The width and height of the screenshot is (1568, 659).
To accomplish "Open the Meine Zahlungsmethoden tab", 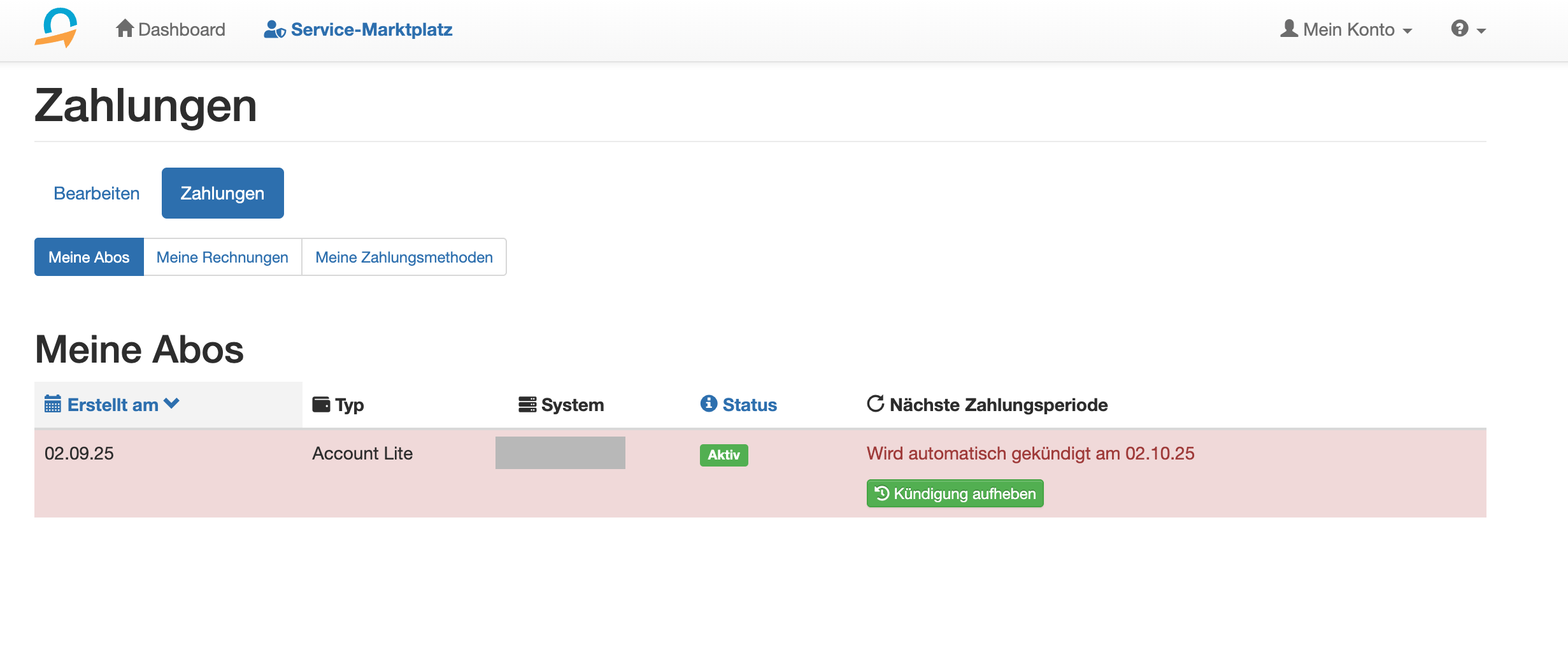I will coord(404,257).
